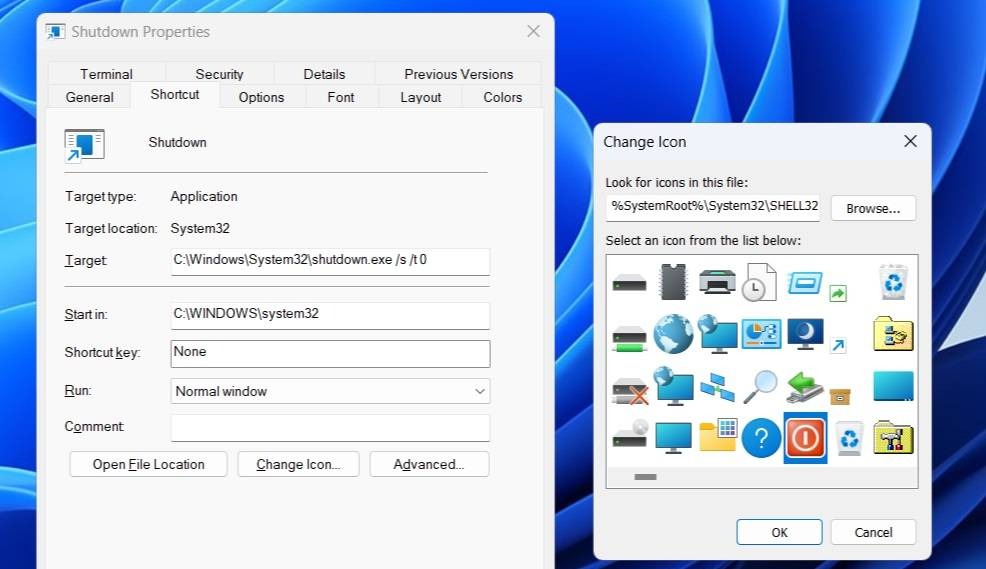Select the magnifying glass search icon

click(x=760, y=387)
